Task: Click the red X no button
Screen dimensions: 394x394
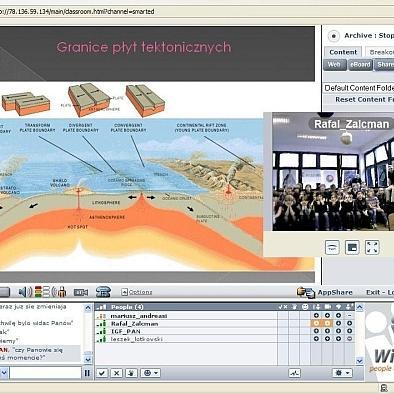Action: pos(116,373)
